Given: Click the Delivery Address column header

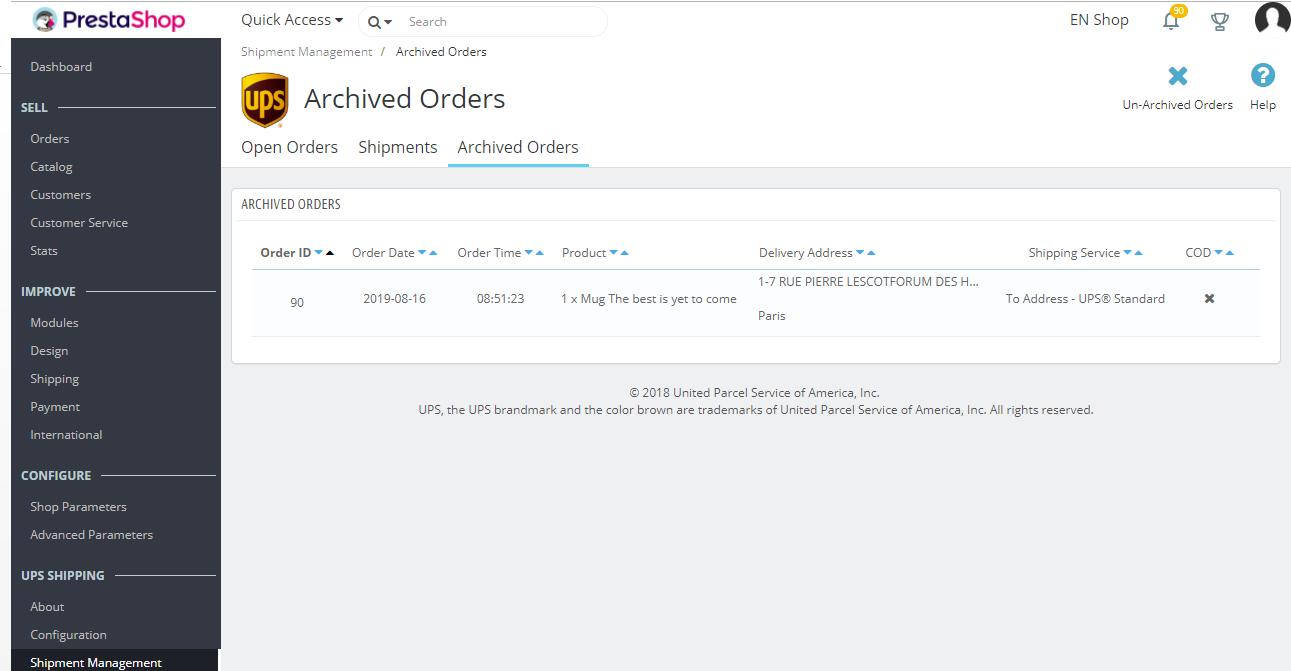Looking at the screenshot, I should tap(806, 253).
